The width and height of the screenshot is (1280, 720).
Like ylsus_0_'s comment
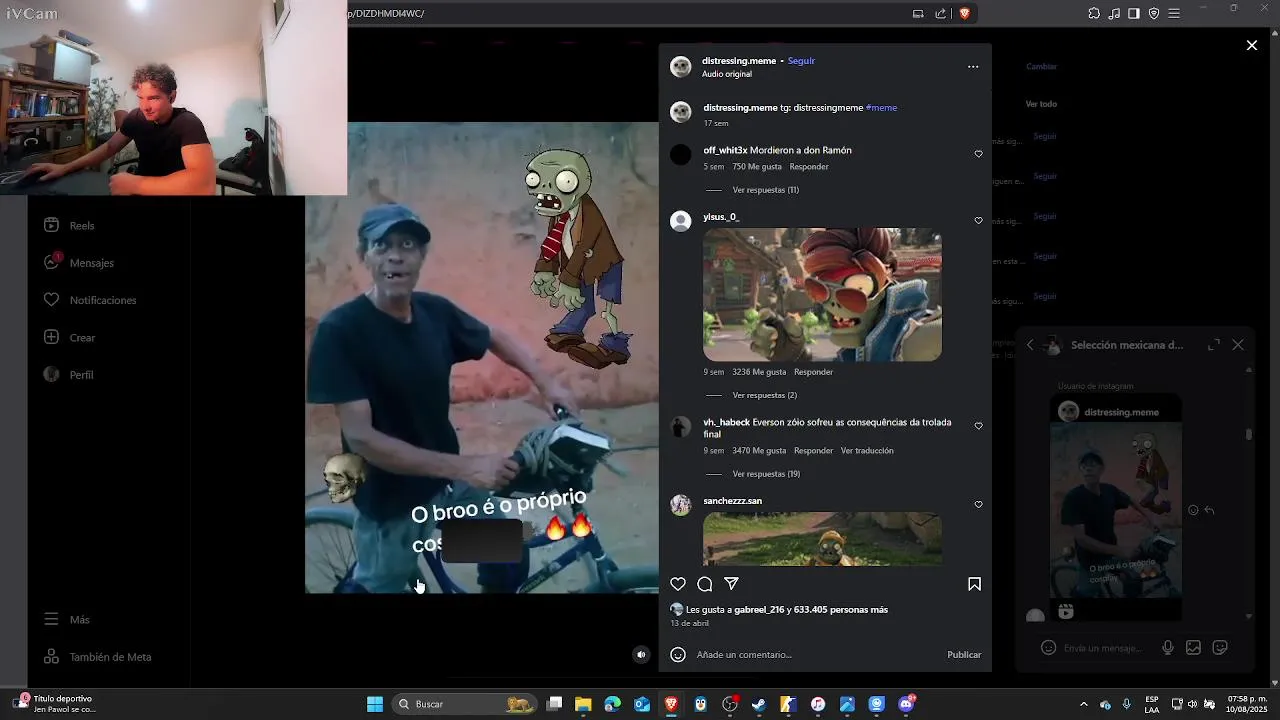tap(979, 220)
